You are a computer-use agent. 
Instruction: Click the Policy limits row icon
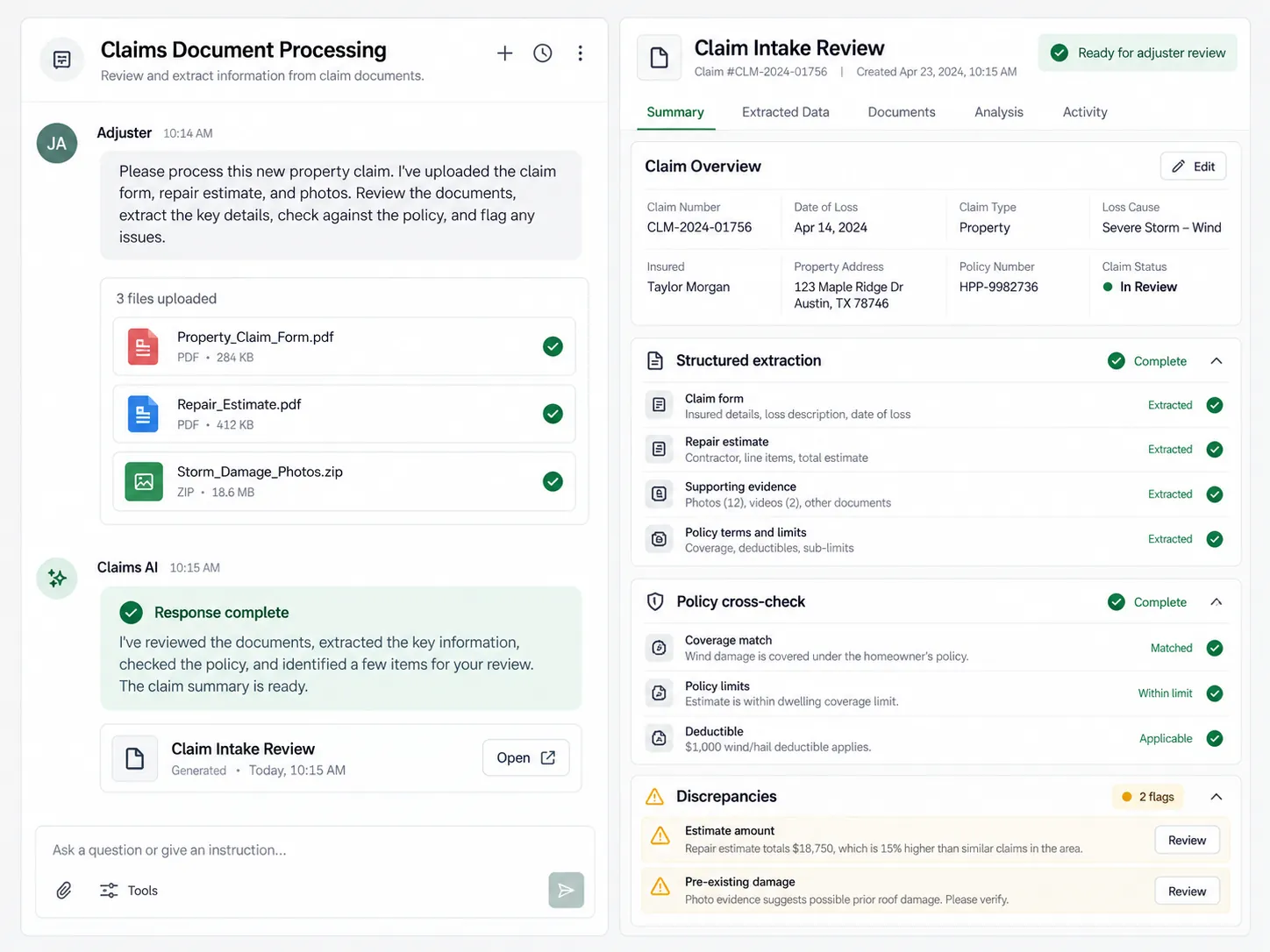[x=659, y=693]
